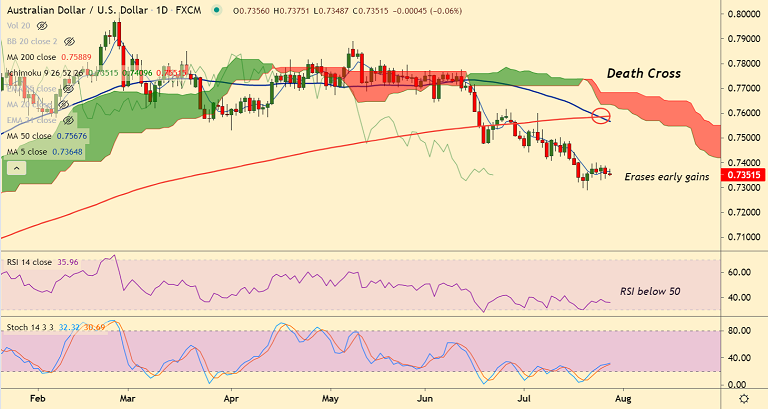Click the green market status dot
This screenshot has width=768, height=409.
pyautogui.click(x=217, y=10)
